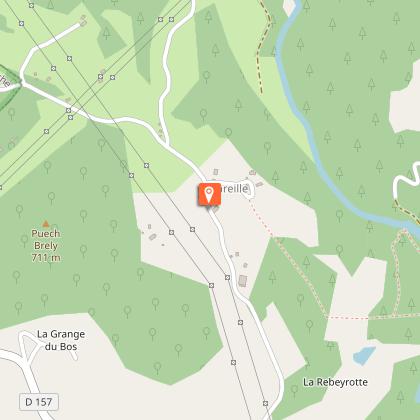Viewport: 420px width, 420px height.
Task: Click the grey building west of the power lines
Action: tap(152, 237)
